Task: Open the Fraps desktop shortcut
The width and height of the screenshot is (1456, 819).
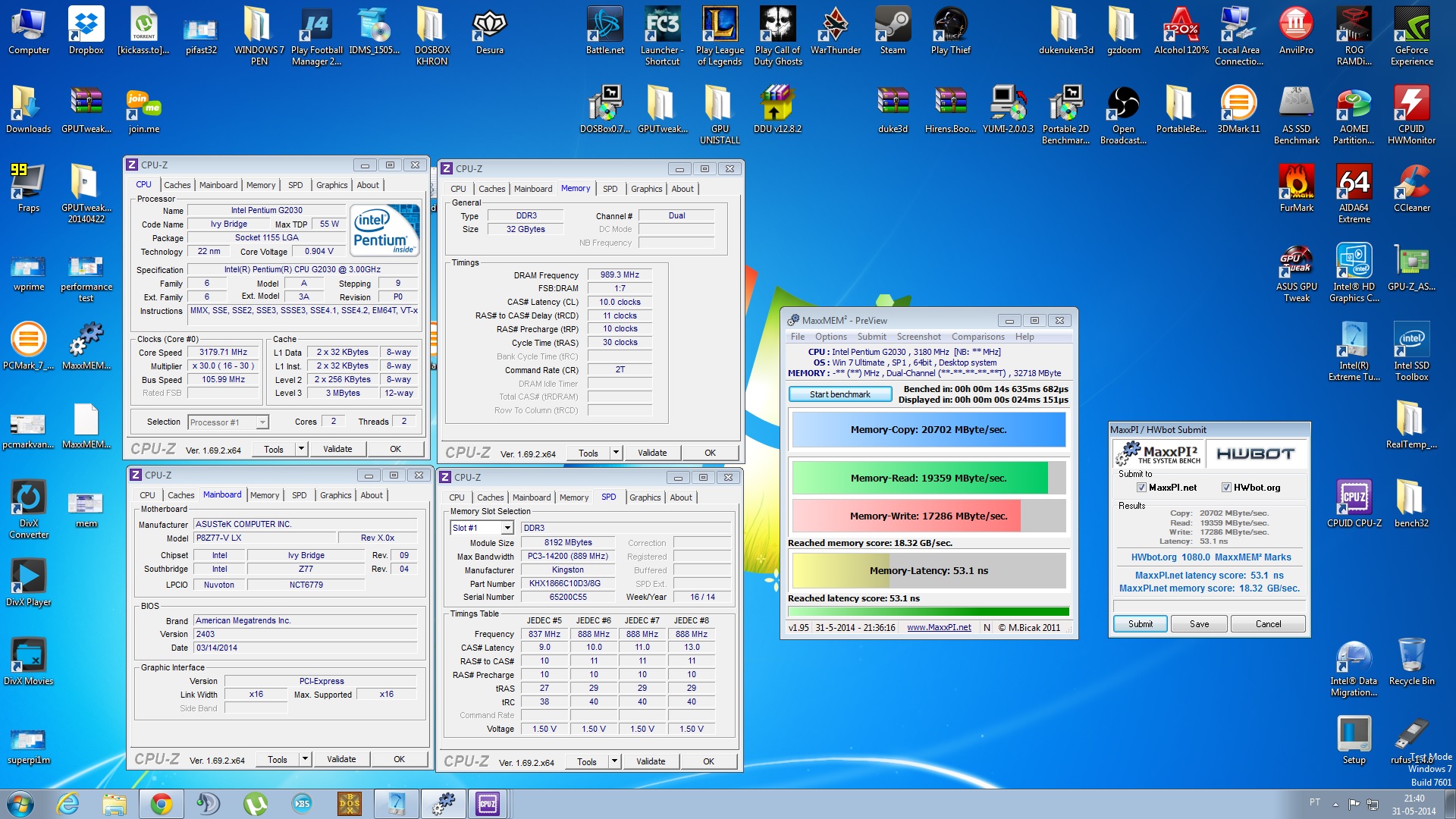Action: click(28, 189)
